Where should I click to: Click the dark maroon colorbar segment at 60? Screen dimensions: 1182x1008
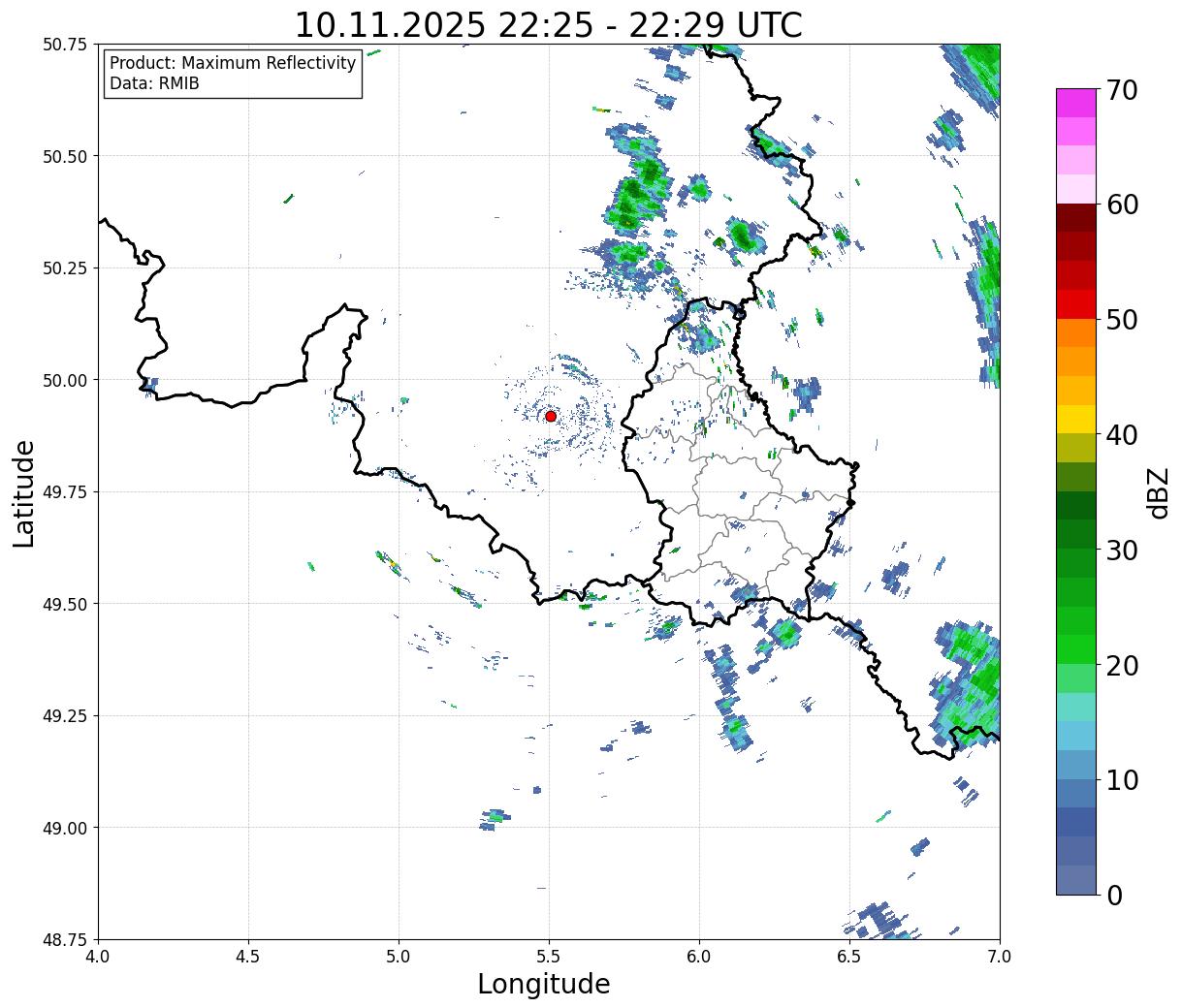(x=1076, y=218)
